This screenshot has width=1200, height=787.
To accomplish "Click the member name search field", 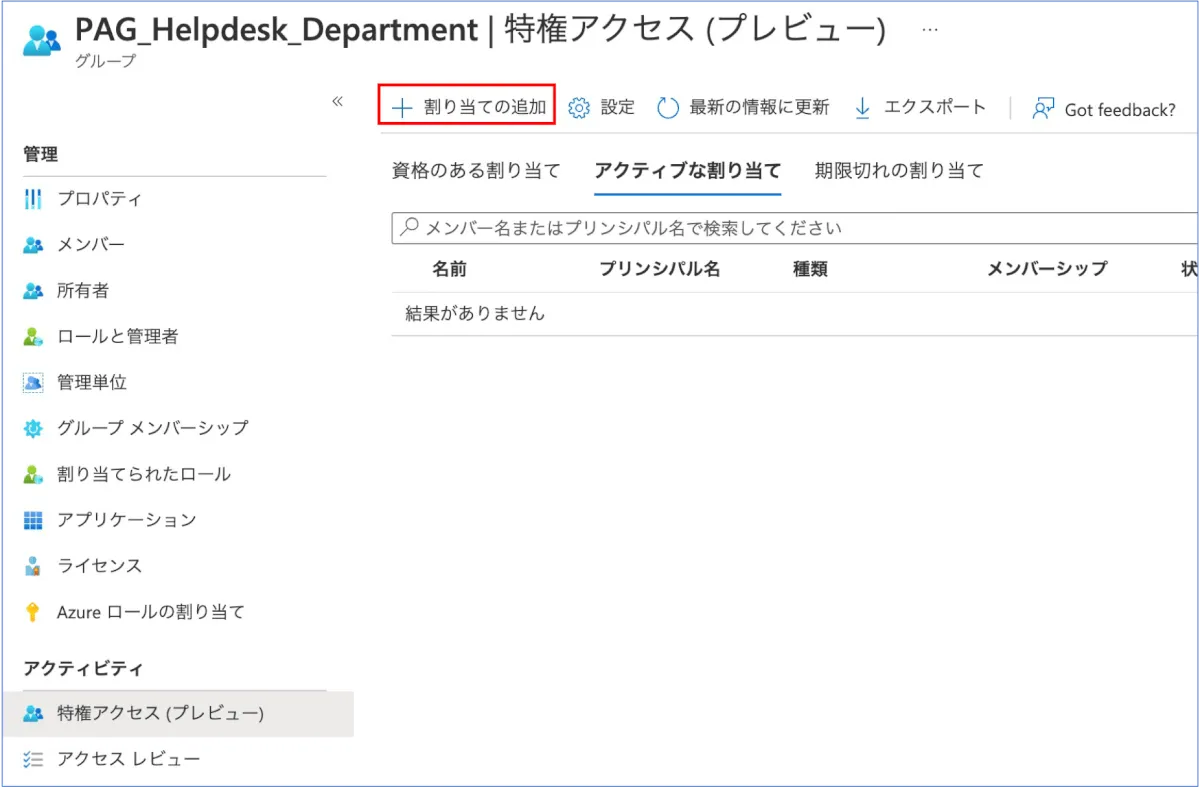I will (x=795, y=228).
